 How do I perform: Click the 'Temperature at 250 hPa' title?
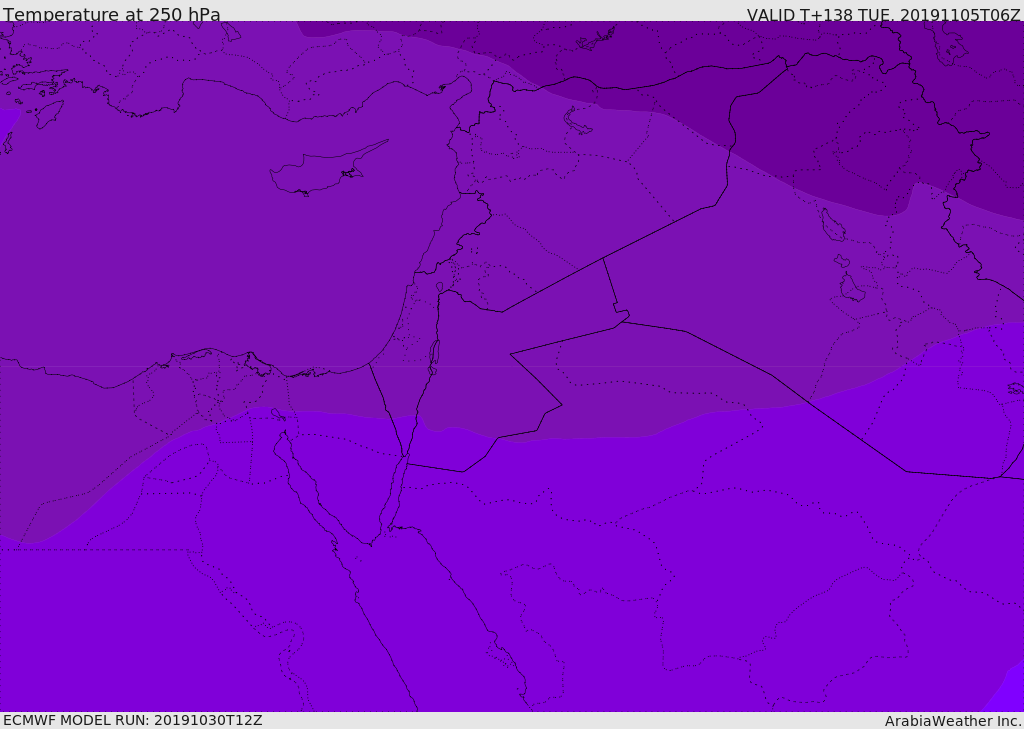pos(112,14)
